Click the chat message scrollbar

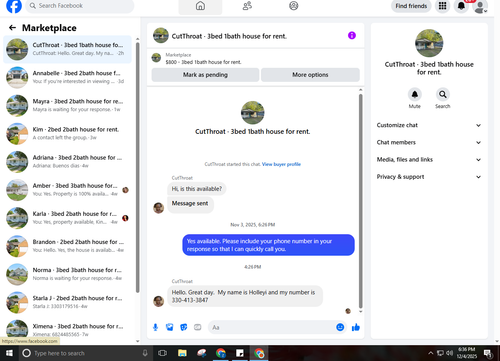click(360, 201)
